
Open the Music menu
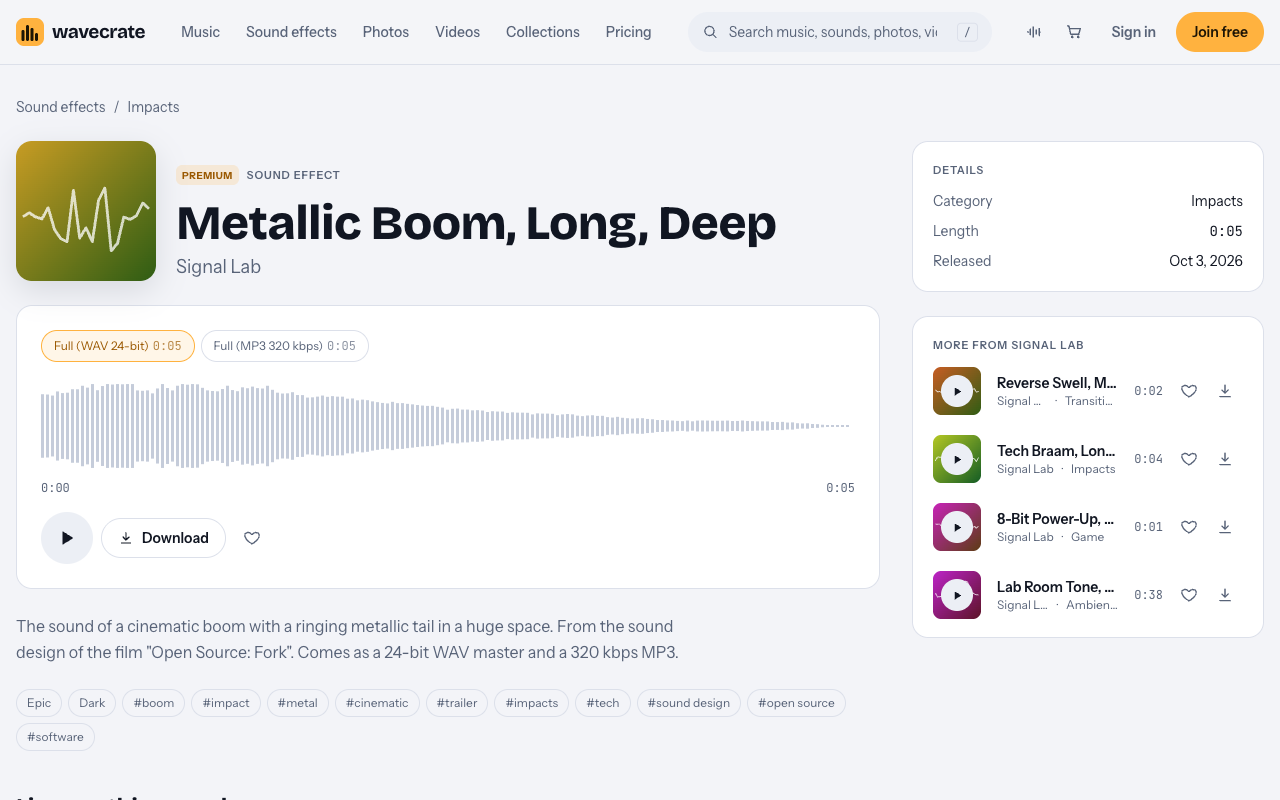[200, 32]
